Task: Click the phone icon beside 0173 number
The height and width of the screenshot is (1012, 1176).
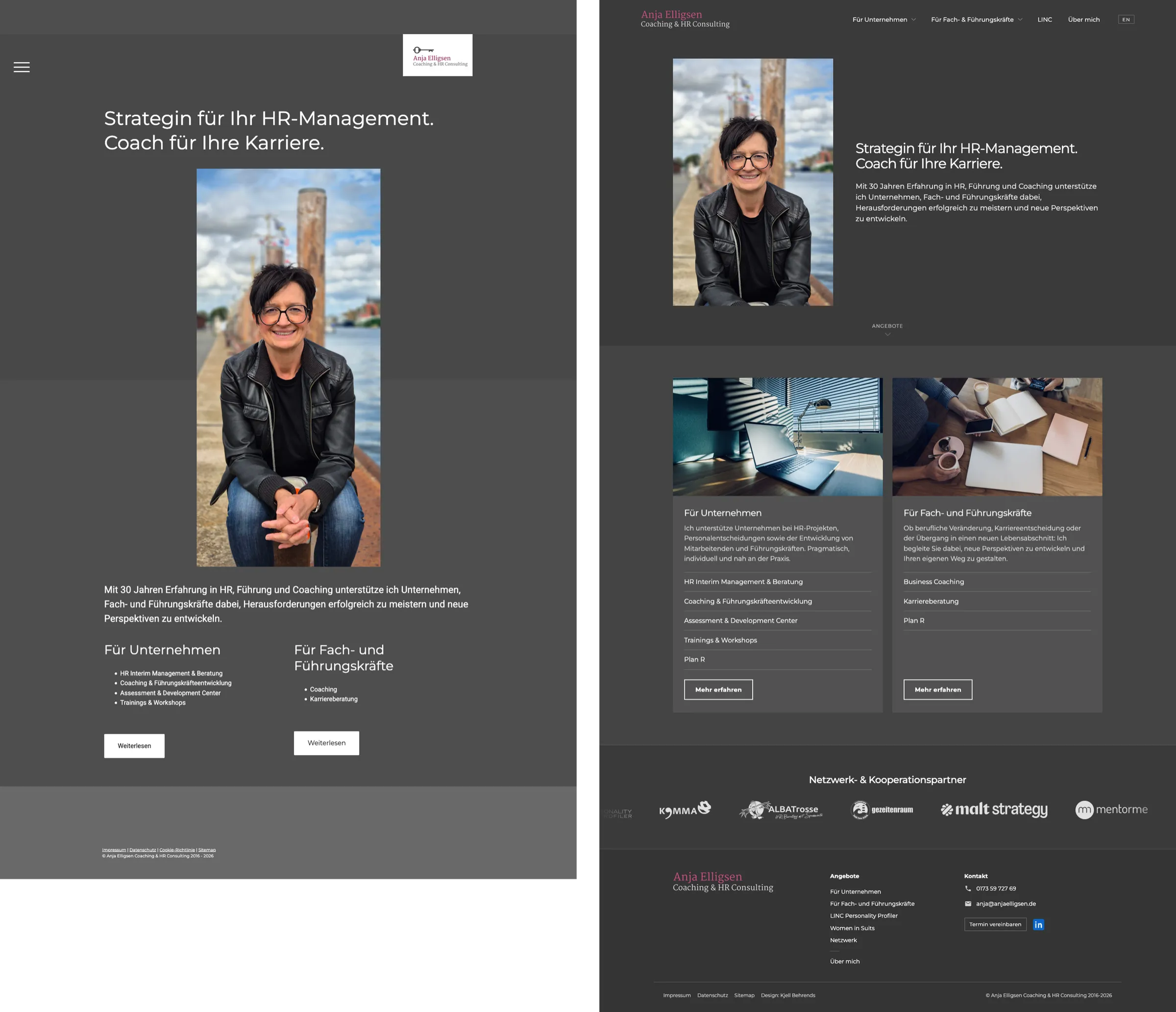Action: (968, 889)
